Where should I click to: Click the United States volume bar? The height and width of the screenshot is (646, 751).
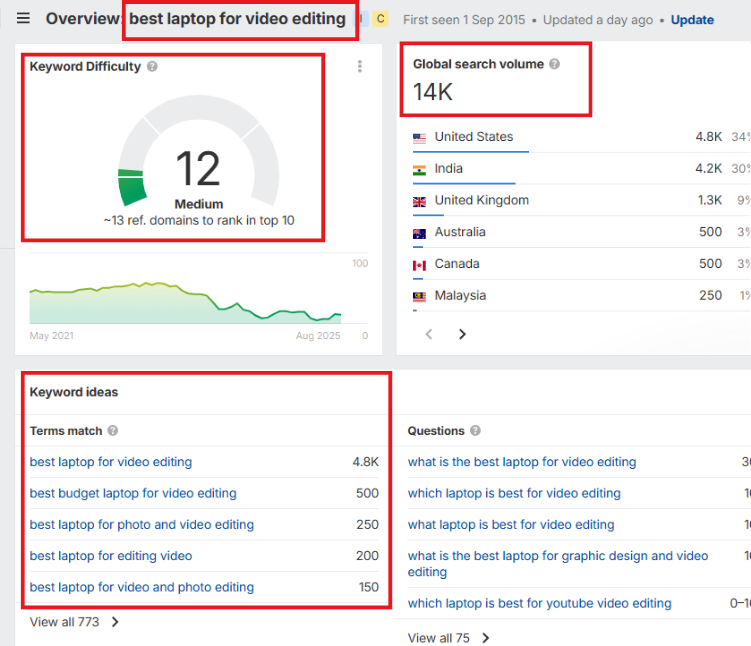(x=471, y=152)
